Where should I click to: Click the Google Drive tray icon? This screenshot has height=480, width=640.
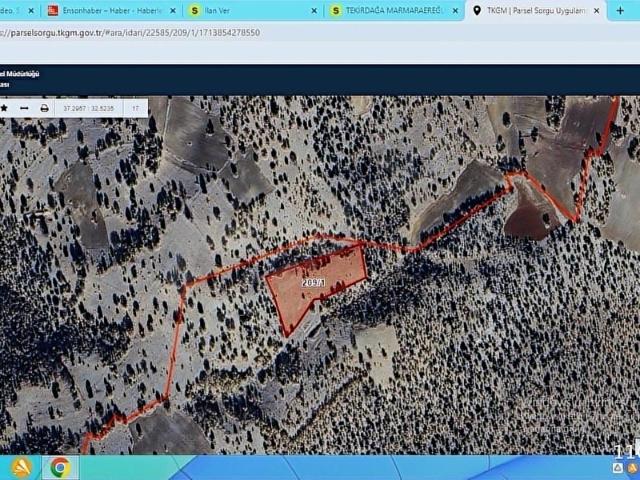618,468
